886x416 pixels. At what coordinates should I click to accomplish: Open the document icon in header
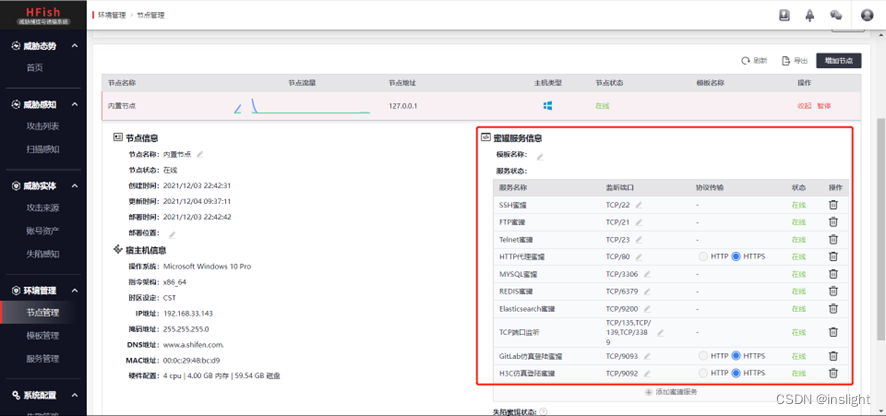[x=784, y=15]
